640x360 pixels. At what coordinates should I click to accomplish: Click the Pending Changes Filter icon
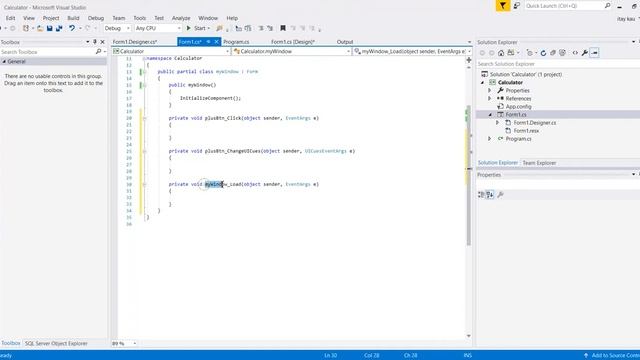pos(530,53)
